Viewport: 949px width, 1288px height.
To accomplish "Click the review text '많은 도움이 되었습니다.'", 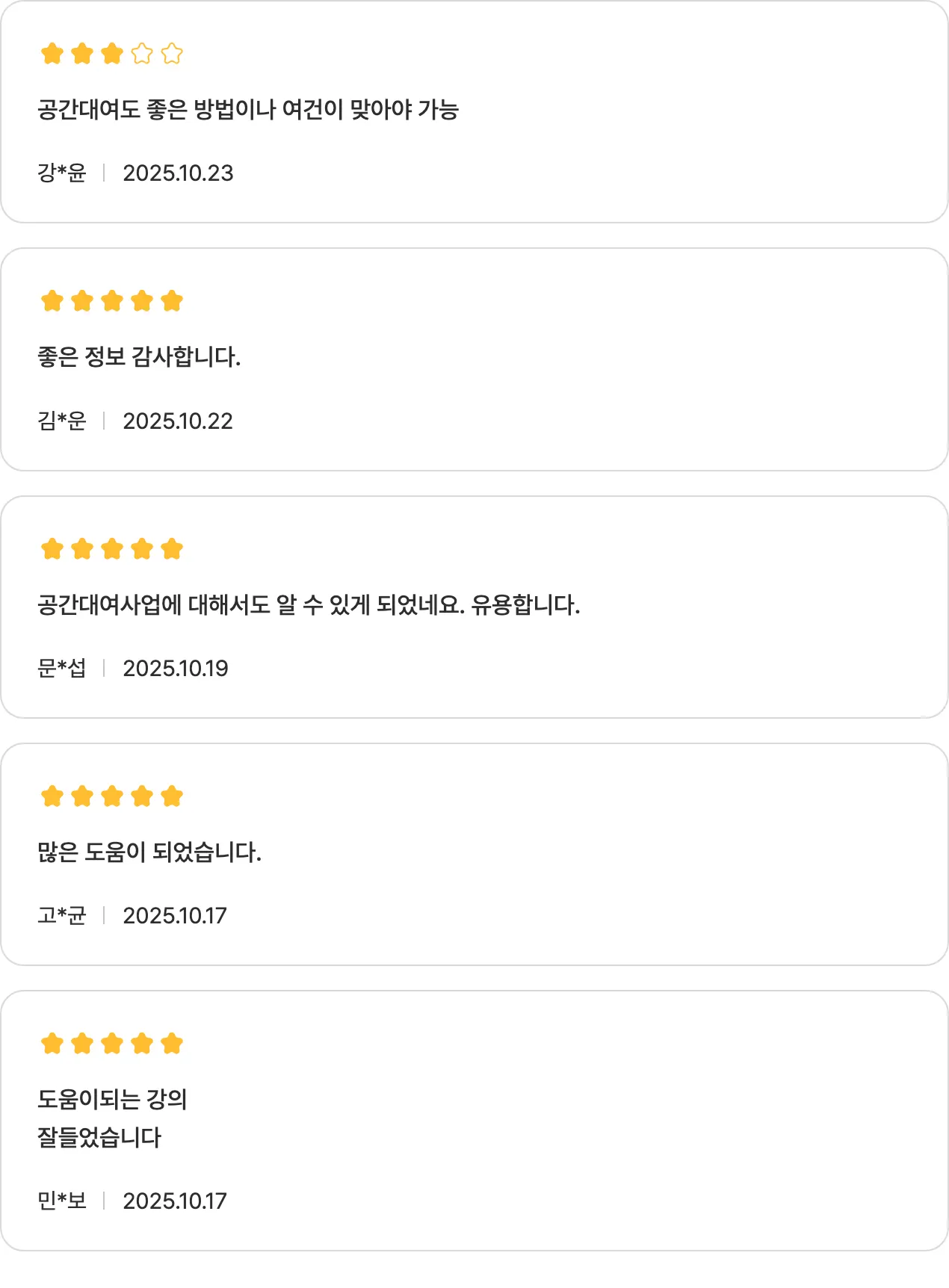I will tap(149, 852).
